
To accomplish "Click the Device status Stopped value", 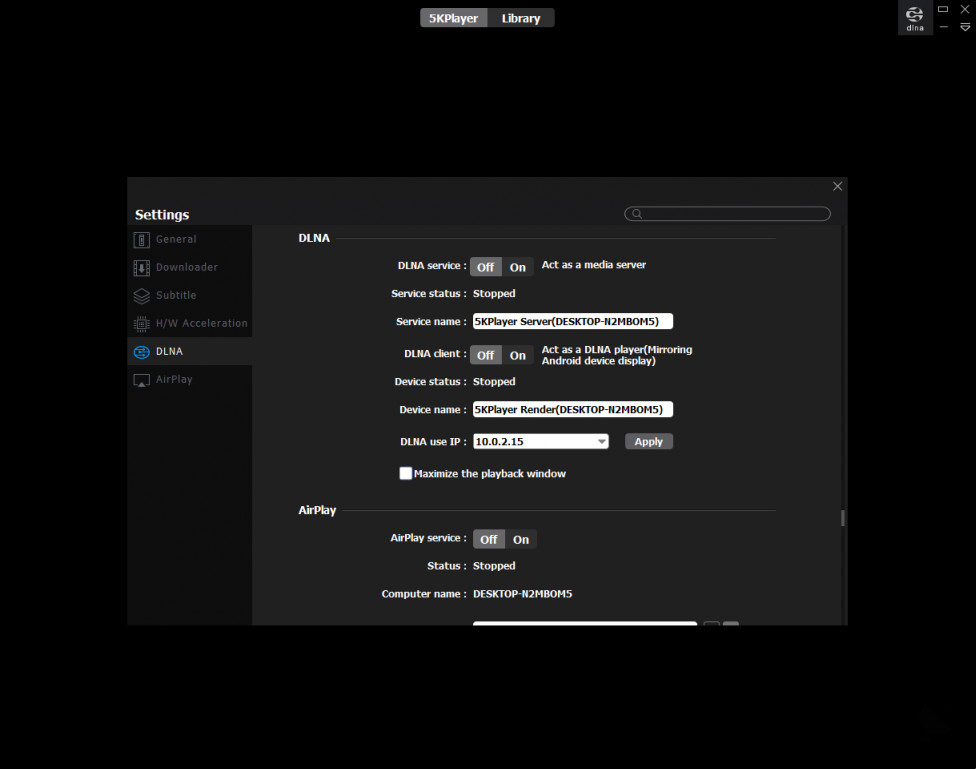I will [x=494, y=381].
